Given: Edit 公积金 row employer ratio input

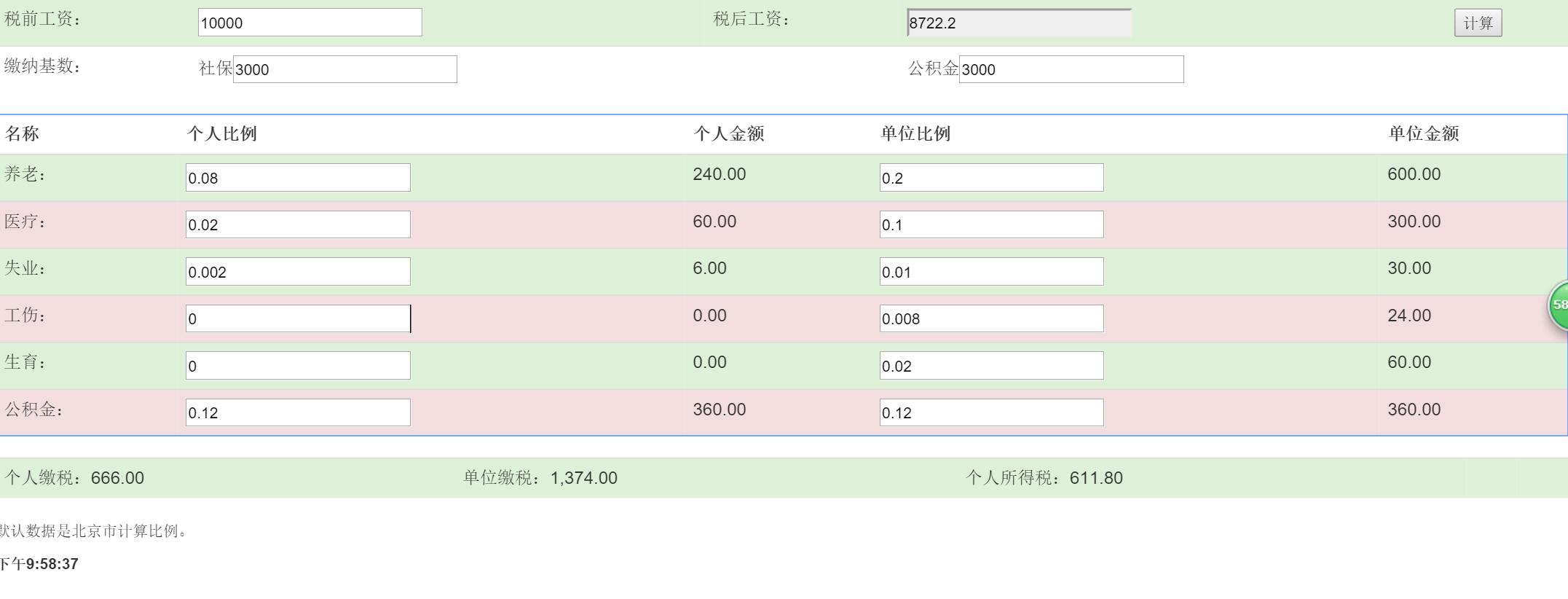Looking at the screenshot, I should (991, 412).
